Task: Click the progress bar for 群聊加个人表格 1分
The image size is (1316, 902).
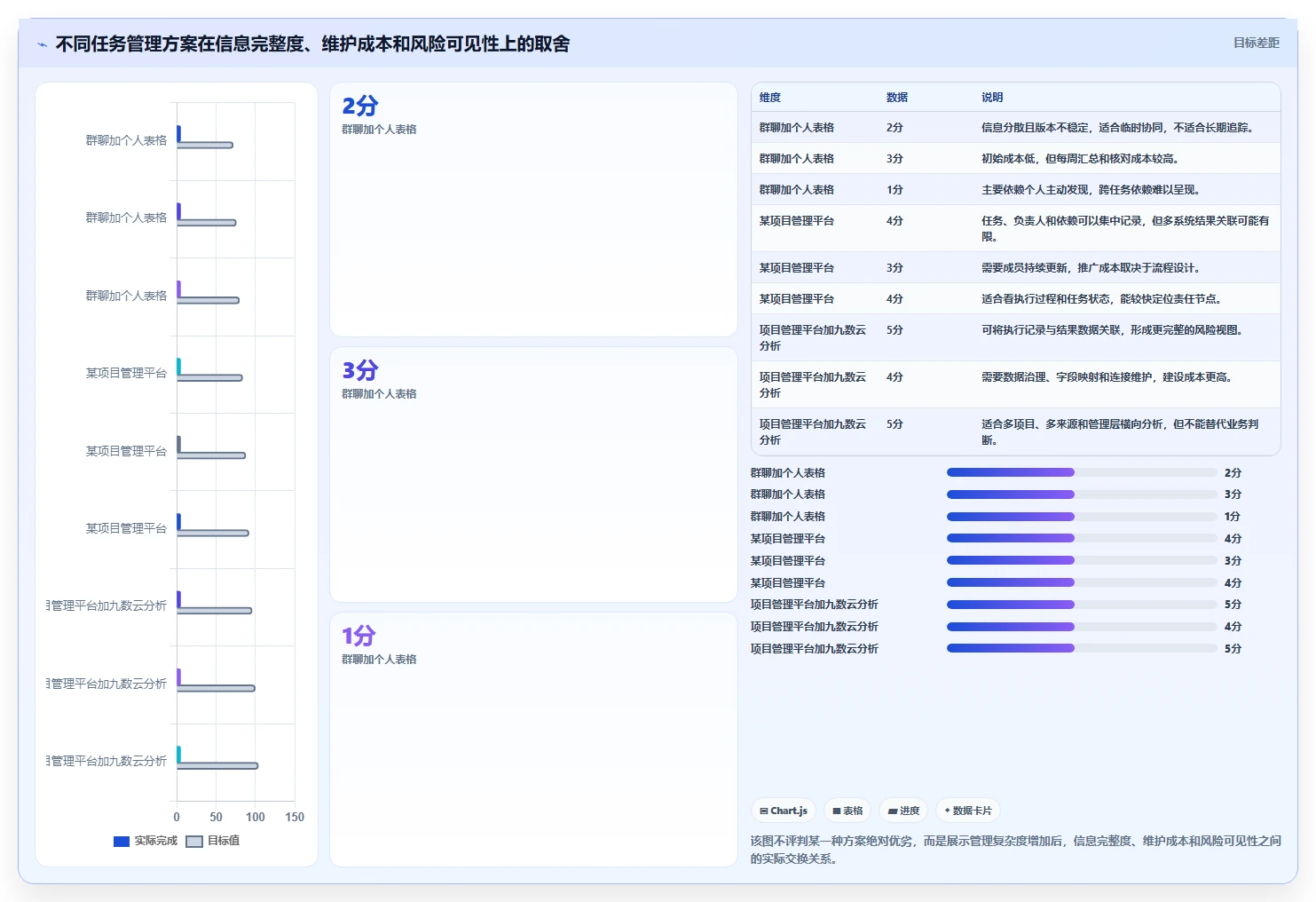Action: point(1082,517)
